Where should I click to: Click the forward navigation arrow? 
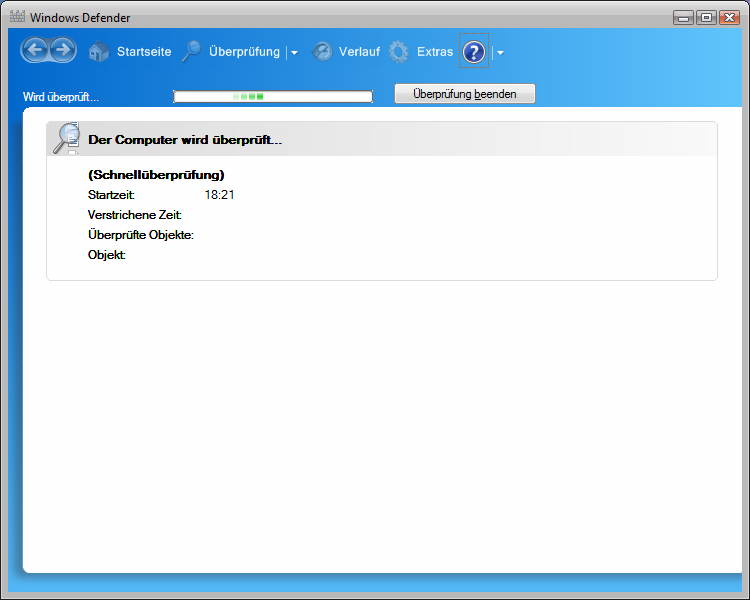62,50
